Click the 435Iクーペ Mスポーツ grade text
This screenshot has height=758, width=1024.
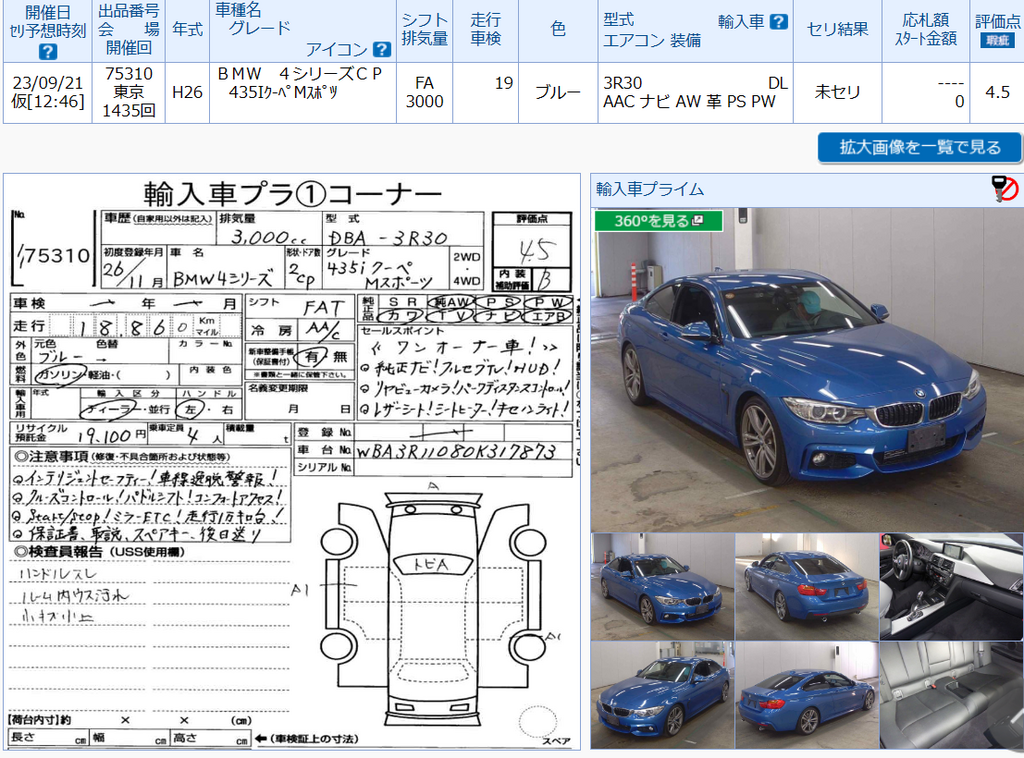283,93
